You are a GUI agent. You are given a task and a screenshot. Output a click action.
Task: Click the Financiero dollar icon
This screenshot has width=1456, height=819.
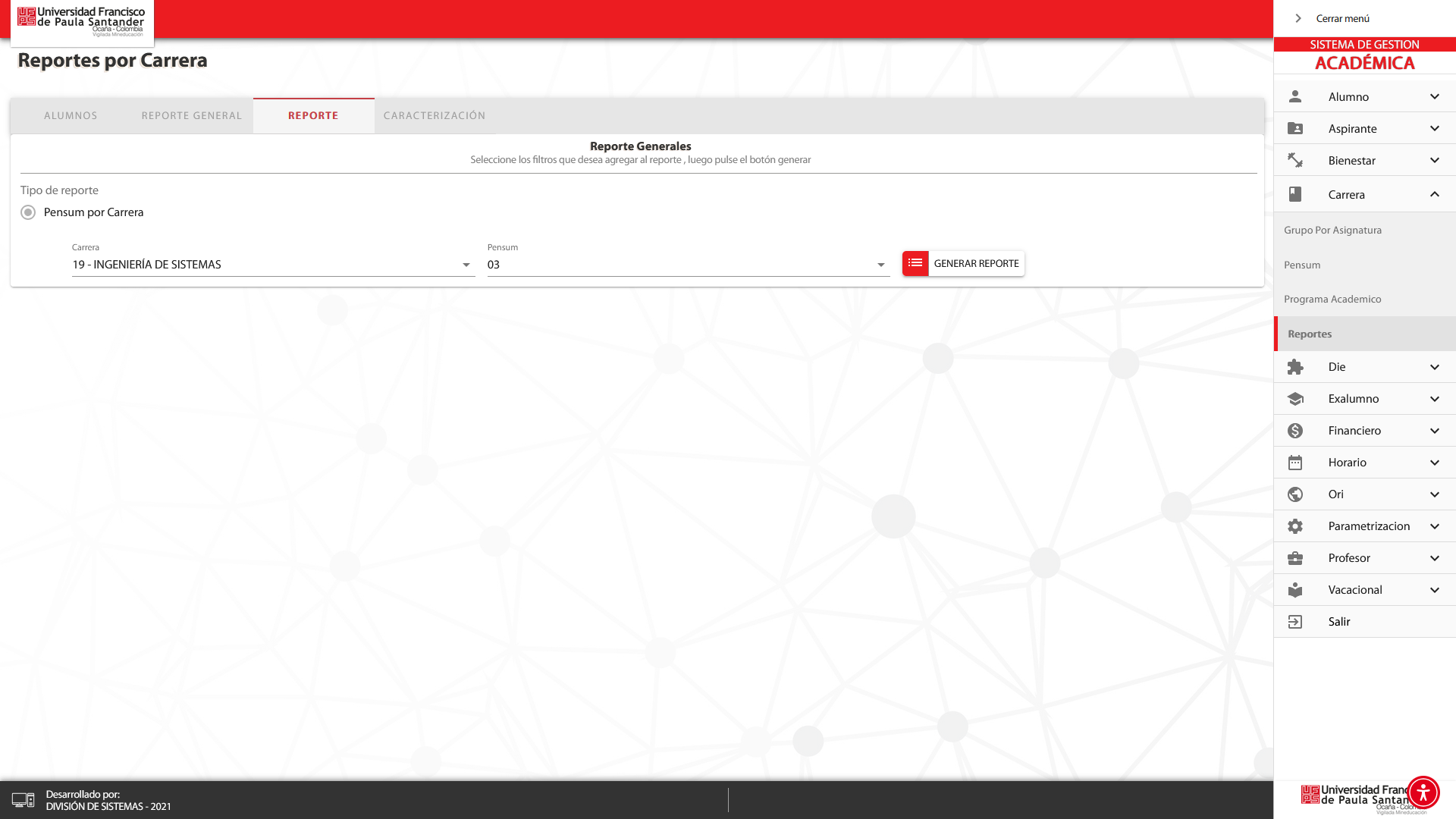(x=1295, y=431)
